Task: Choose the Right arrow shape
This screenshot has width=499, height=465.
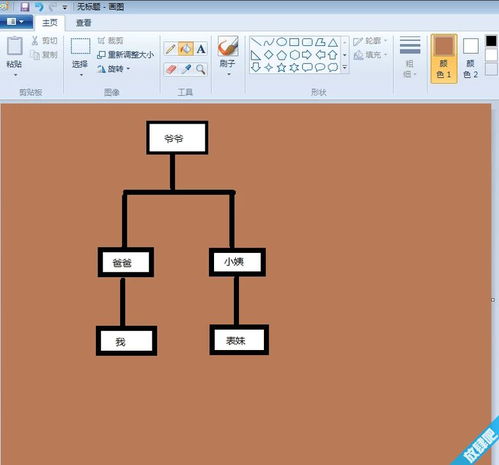Action: (x=307, y=55)
